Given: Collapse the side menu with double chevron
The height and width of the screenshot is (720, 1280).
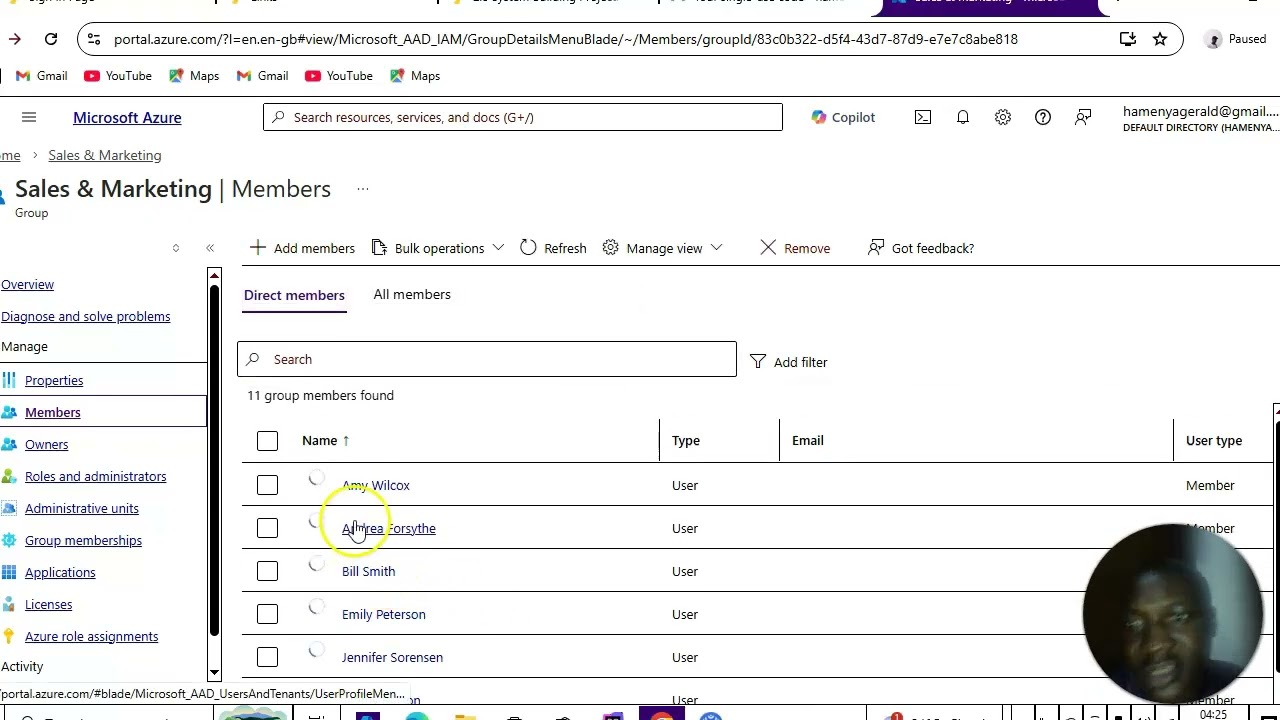Looking at the screenshot, I should point(210,248).
